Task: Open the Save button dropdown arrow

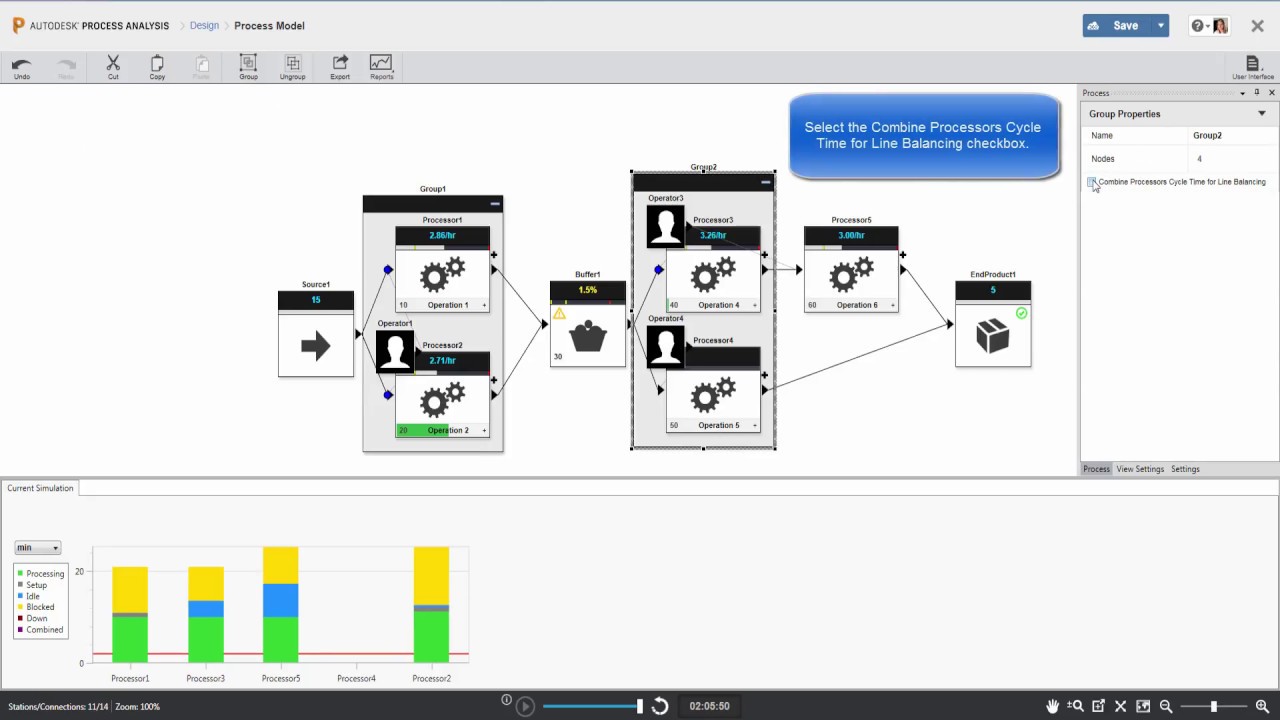Action: [x=1160, y=26]
